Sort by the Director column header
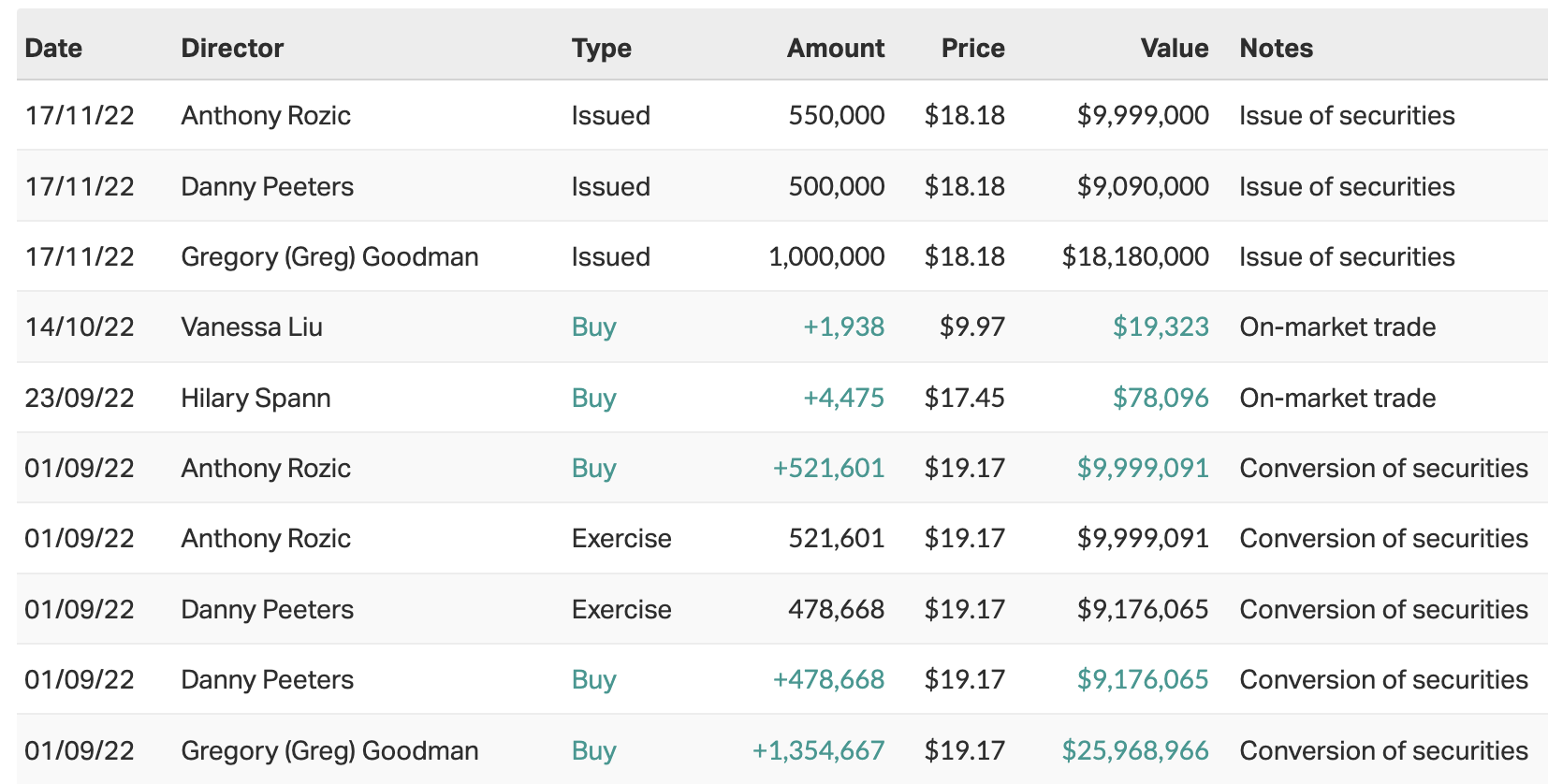Screen dimensions: 1548x784 (232, 49)
